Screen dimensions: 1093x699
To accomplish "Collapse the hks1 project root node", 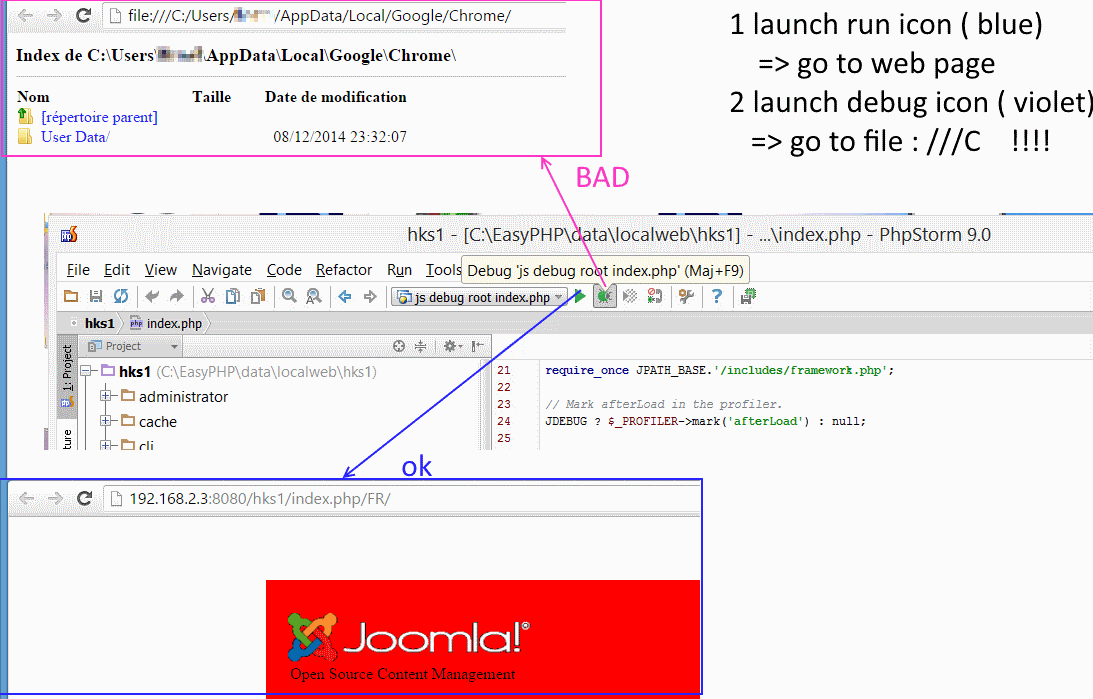I will [x=86, y=371].
